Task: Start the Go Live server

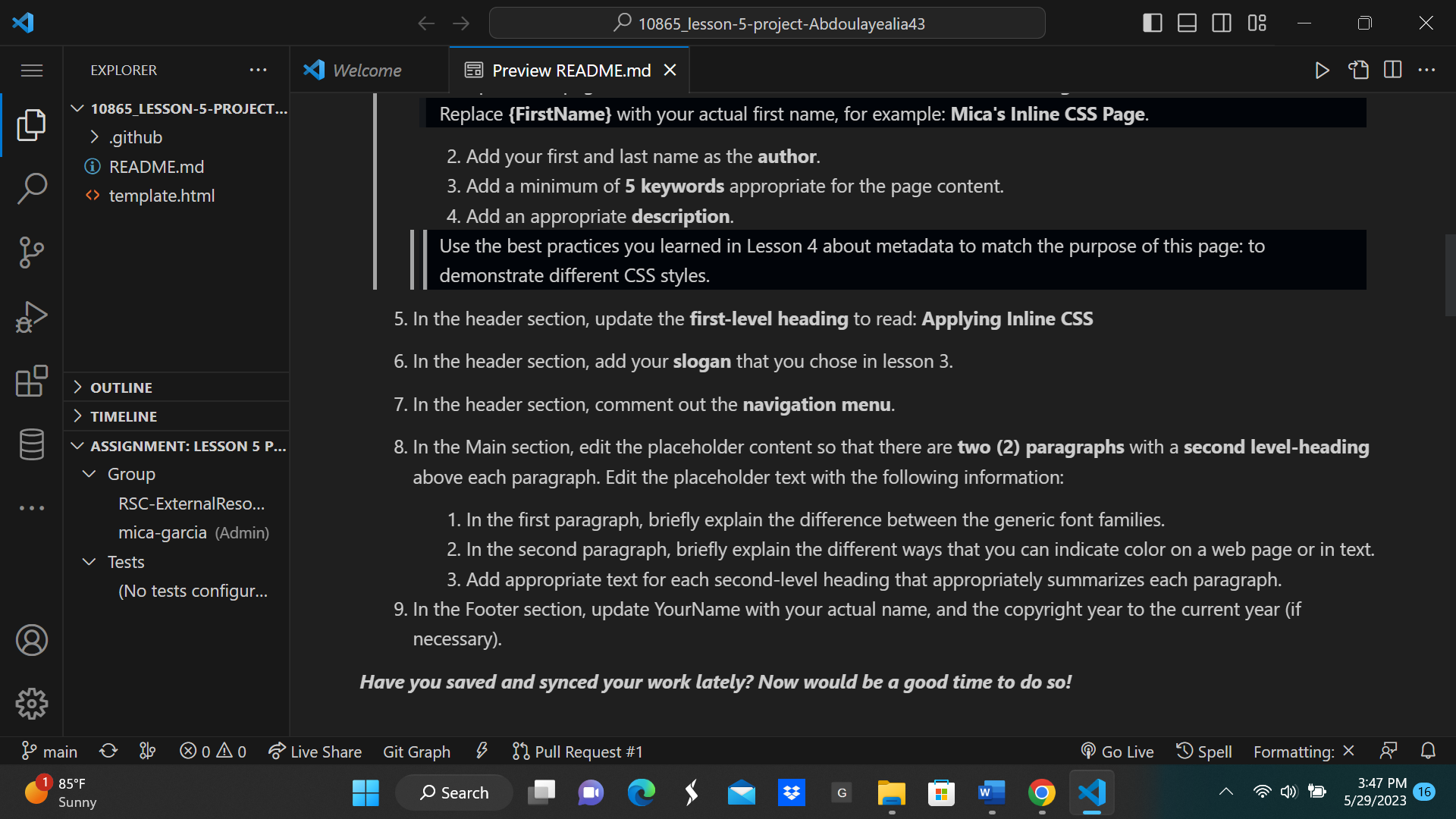Action: pos(1117,752)
